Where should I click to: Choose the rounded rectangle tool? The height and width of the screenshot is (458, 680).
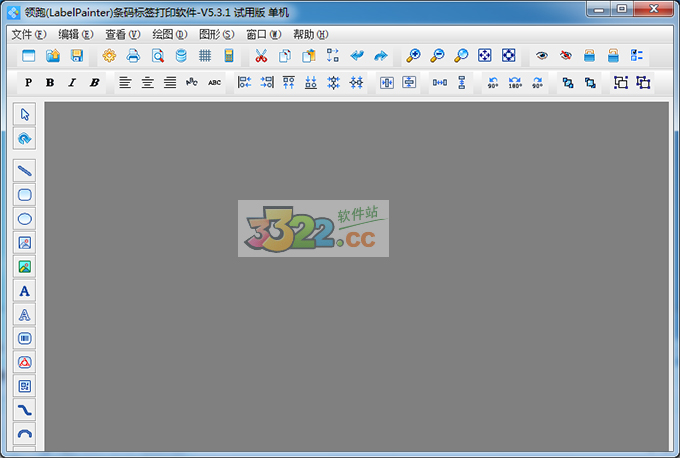coord(25,194)
